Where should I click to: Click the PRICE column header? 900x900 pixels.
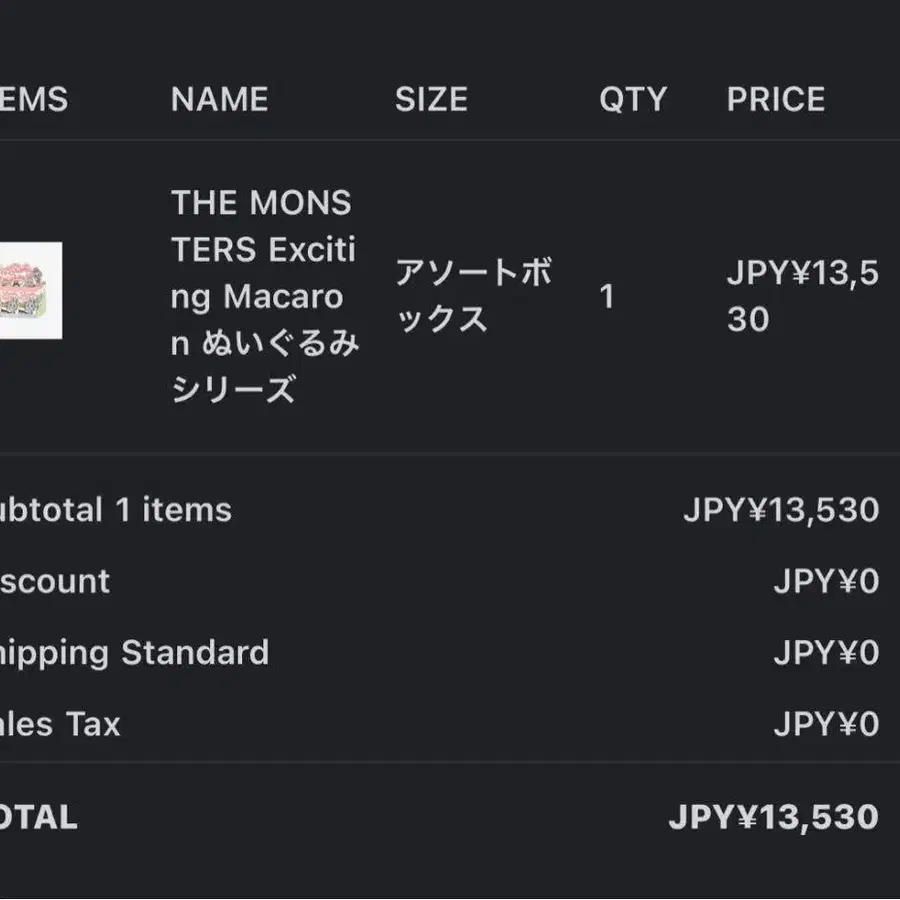pyautogui.click(x=776, y=99)
